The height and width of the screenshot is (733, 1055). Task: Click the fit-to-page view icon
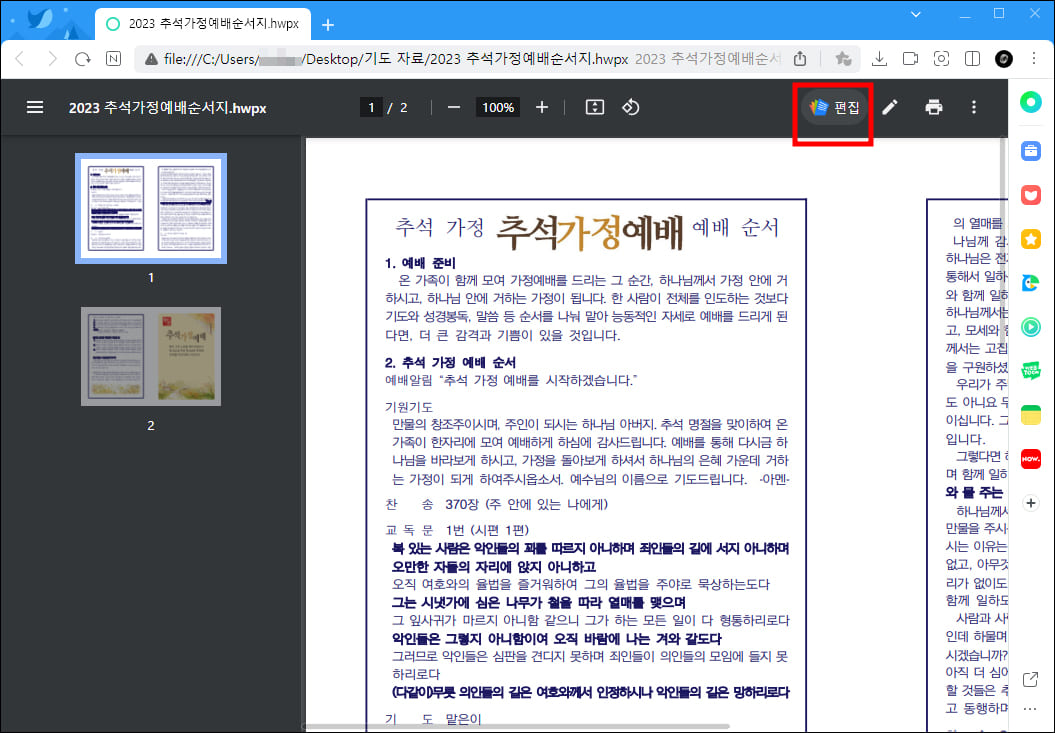[595, 107]
